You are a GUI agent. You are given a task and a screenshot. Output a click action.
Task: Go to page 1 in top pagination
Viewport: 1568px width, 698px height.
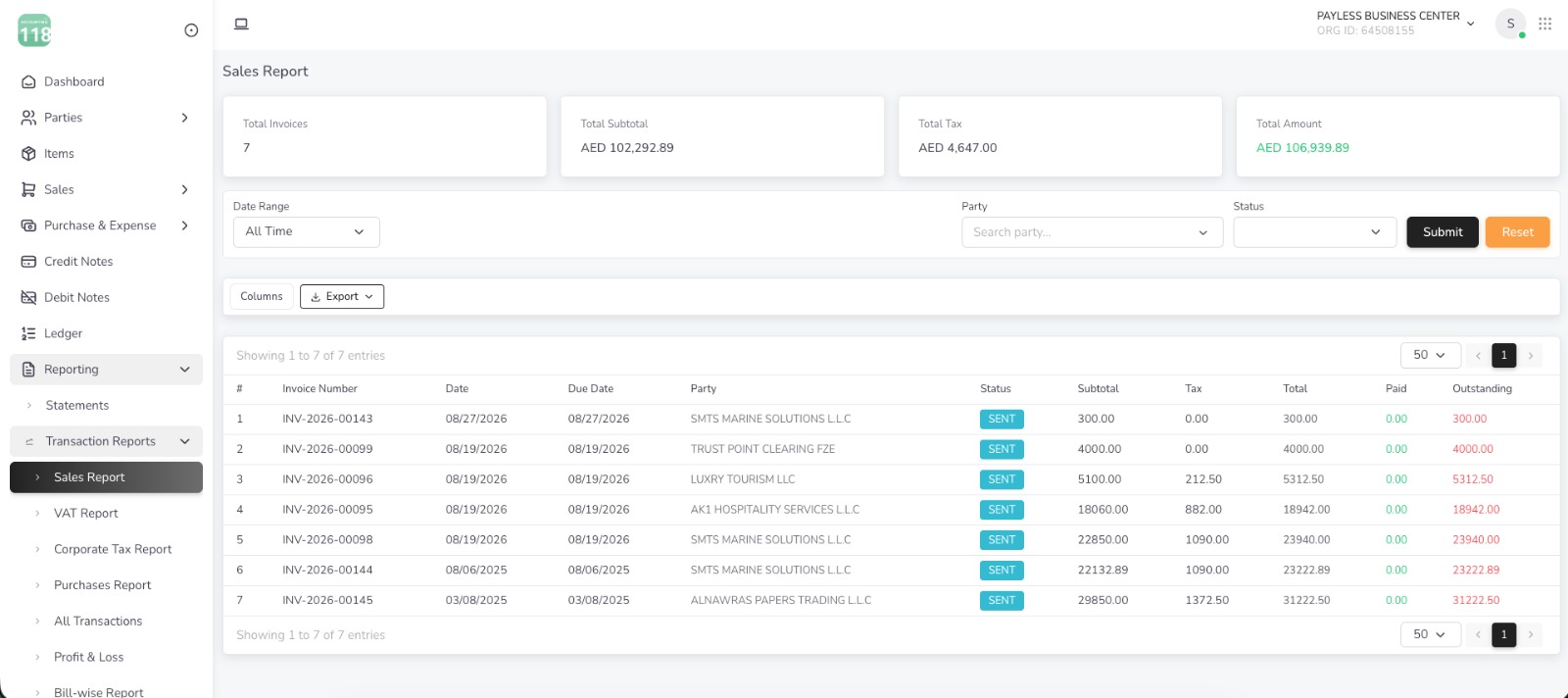coord(1503,355)
